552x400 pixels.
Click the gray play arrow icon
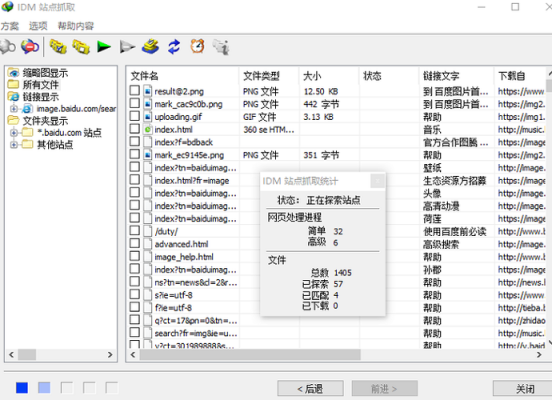click(x=127, y=47)
